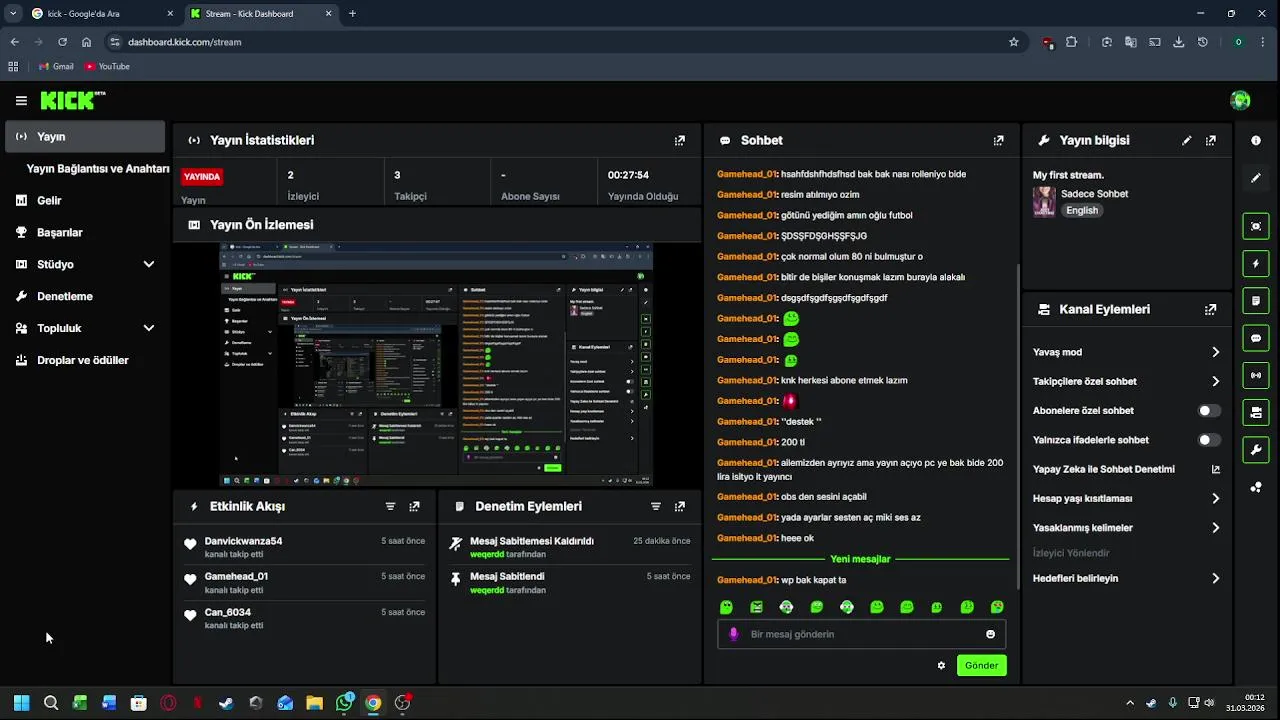The width and height of the screenshot is (1280, 720).
Task: Open the profile avatar at top right
Action: click(x=1240, y=100)
